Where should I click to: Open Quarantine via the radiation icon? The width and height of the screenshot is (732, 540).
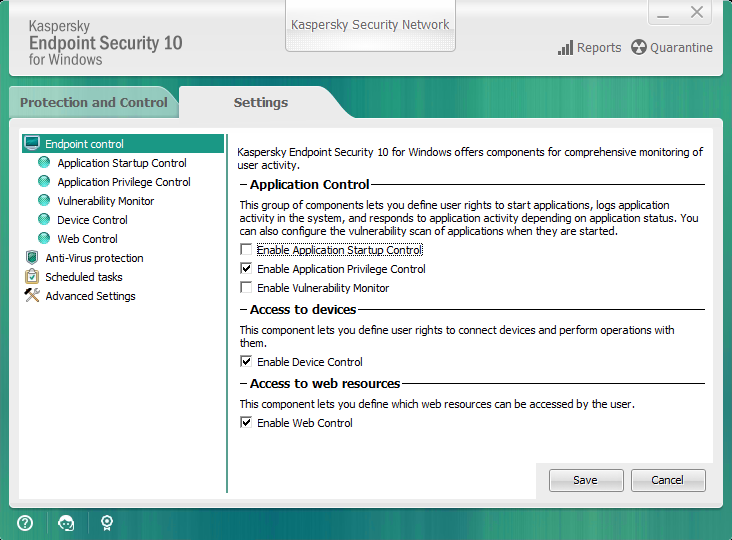(x=639, y=47)
